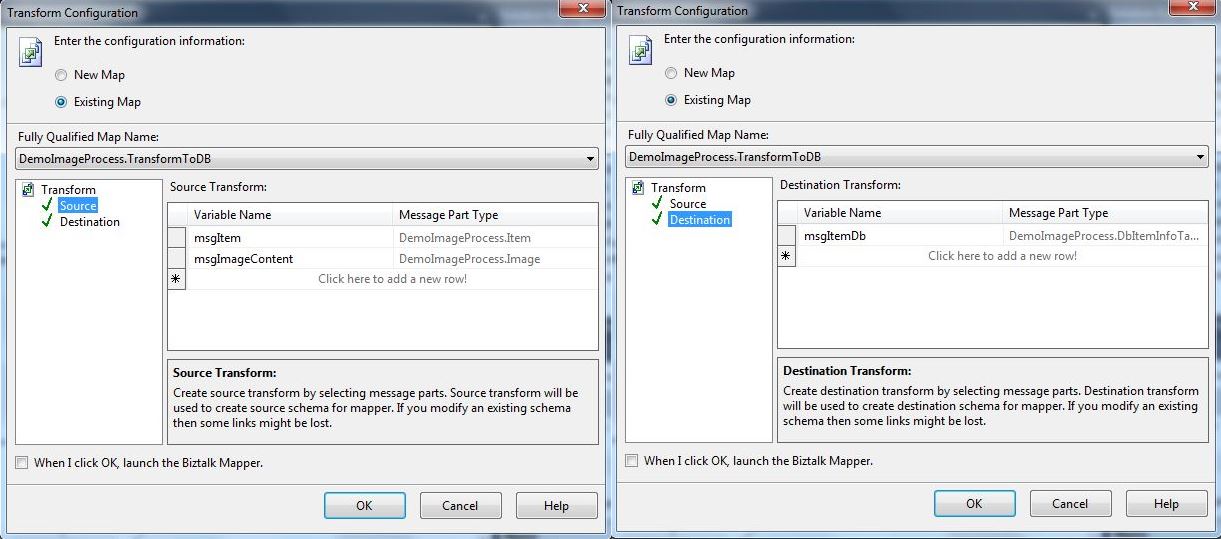Click green checkmark beside Source in left dialog
Image resolution: width=1221 pixels, height=539 pixels.
[48, 205]
